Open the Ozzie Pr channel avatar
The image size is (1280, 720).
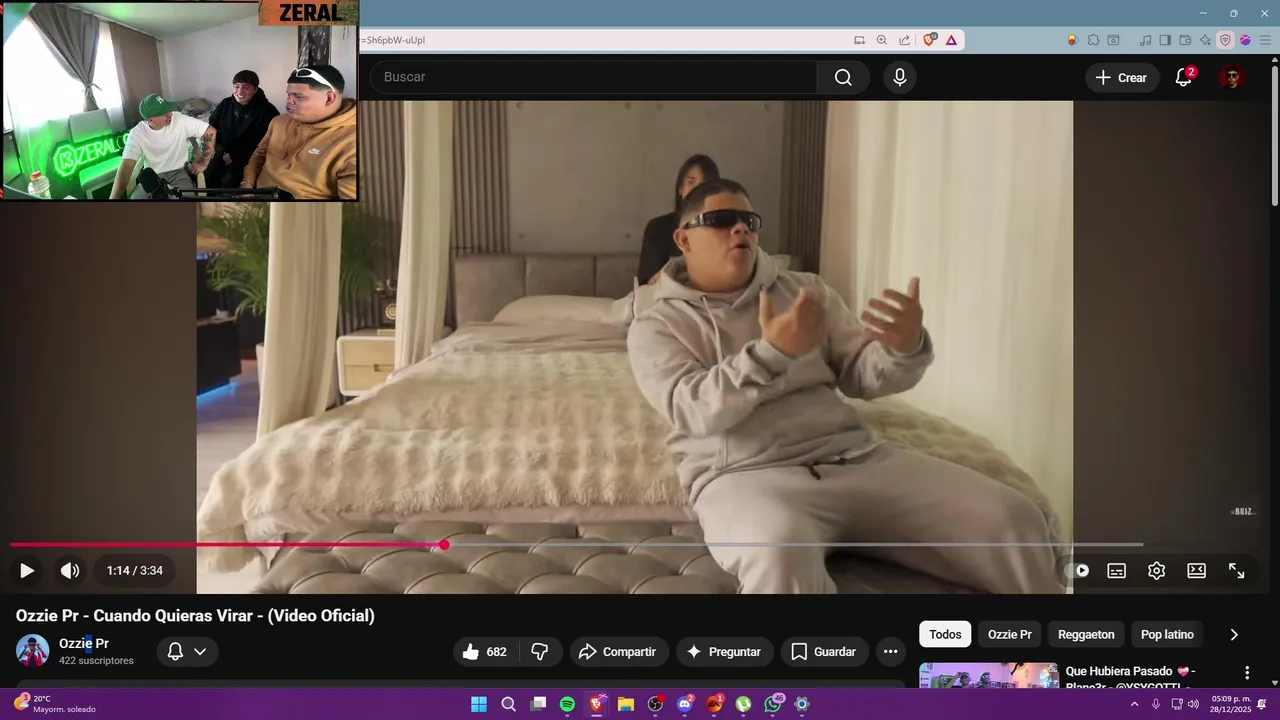pyautogui.click(x=32, y=651)
